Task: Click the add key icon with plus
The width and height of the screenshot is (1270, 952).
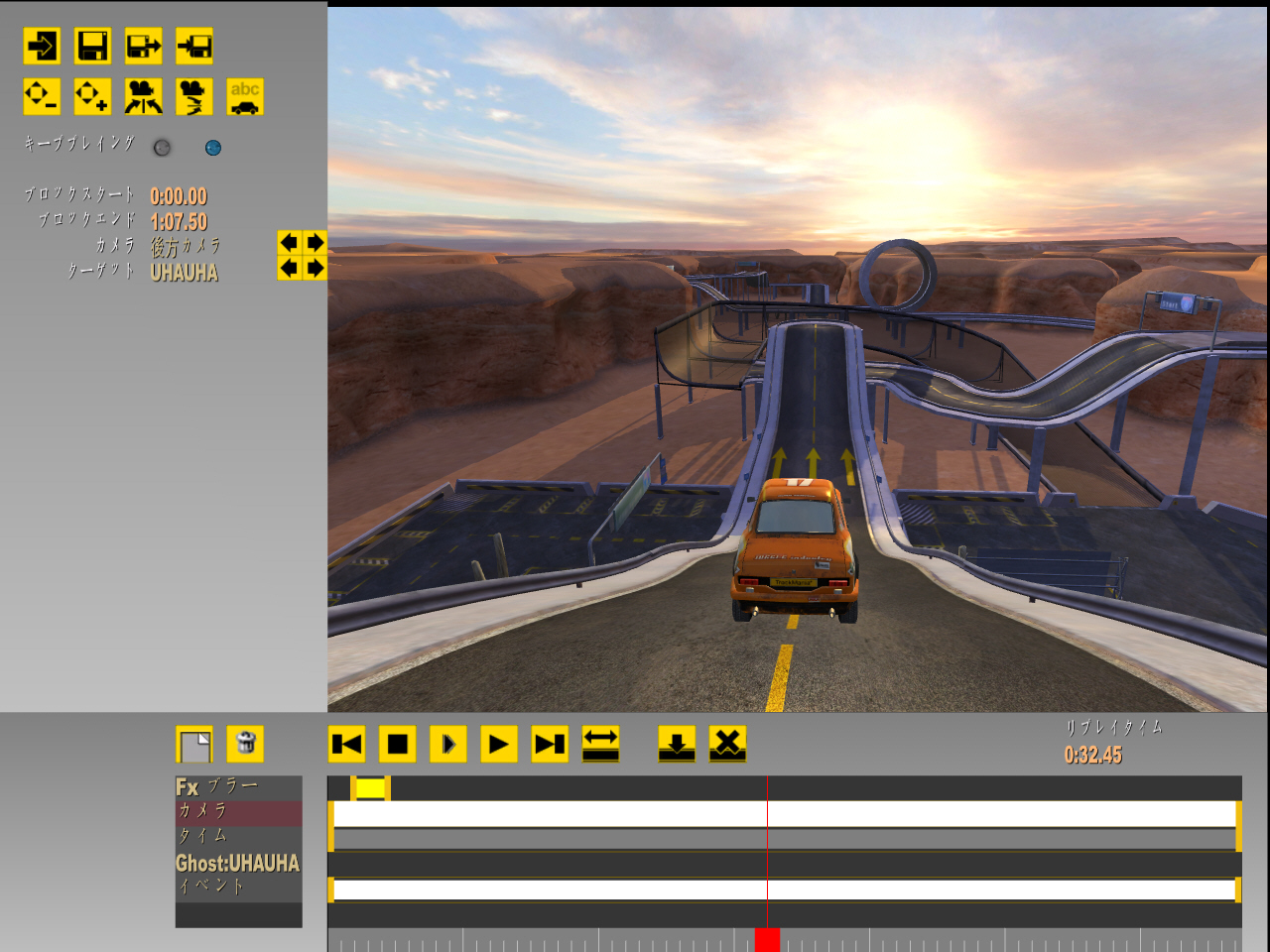Action: pos(92,96)
